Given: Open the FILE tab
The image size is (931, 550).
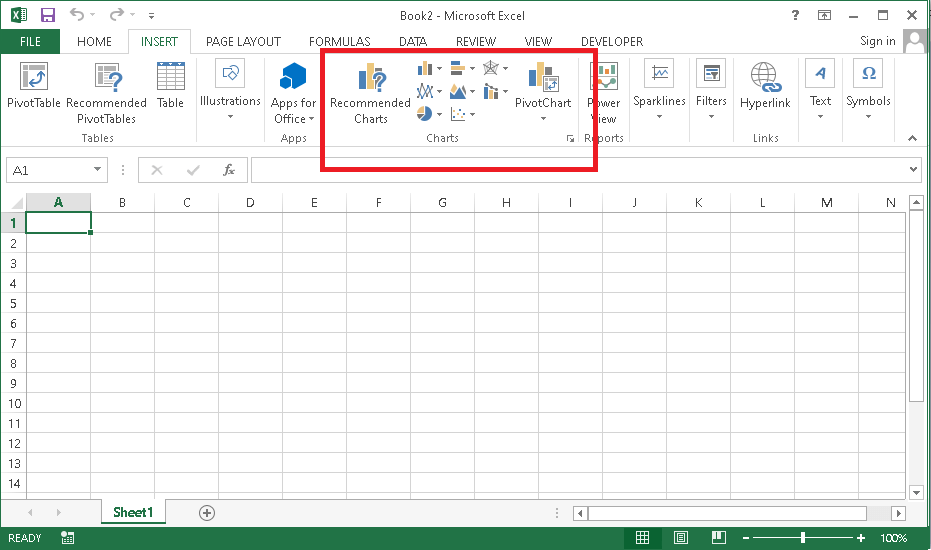Looking at the screenshot, I should coord(30,42).
